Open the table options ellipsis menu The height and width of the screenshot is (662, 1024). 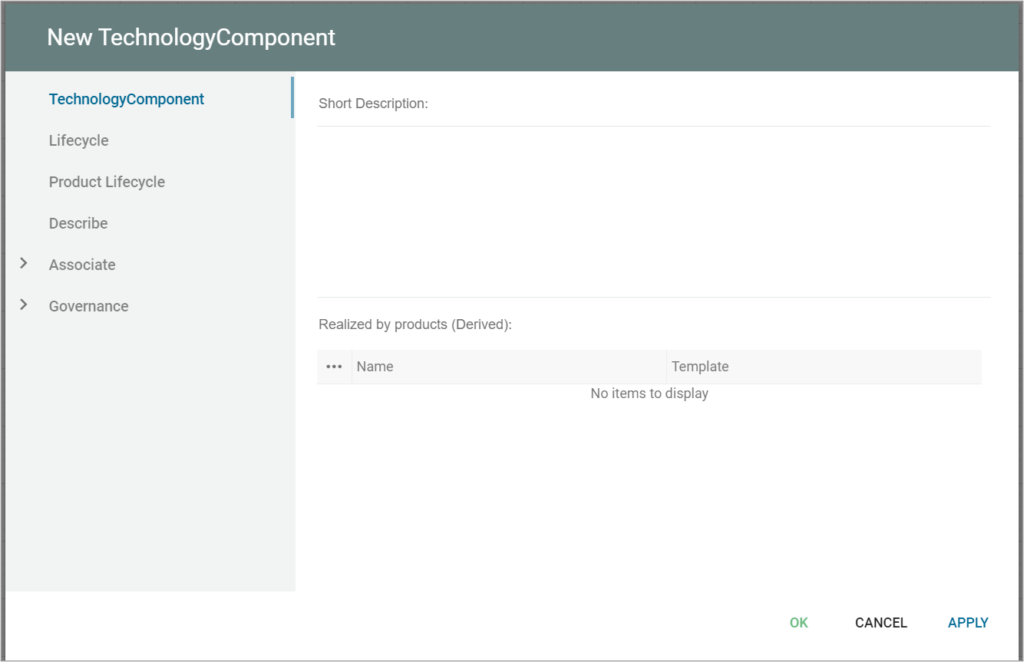(x=334, y=367)
